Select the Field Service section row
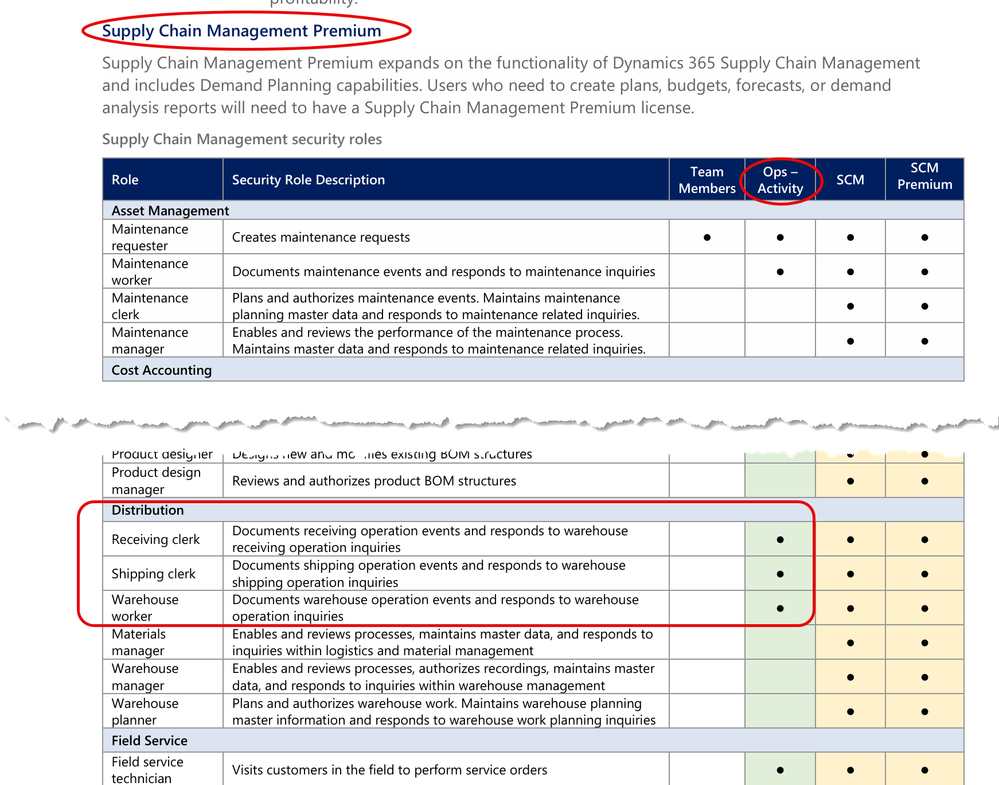 tap(533, 740)
